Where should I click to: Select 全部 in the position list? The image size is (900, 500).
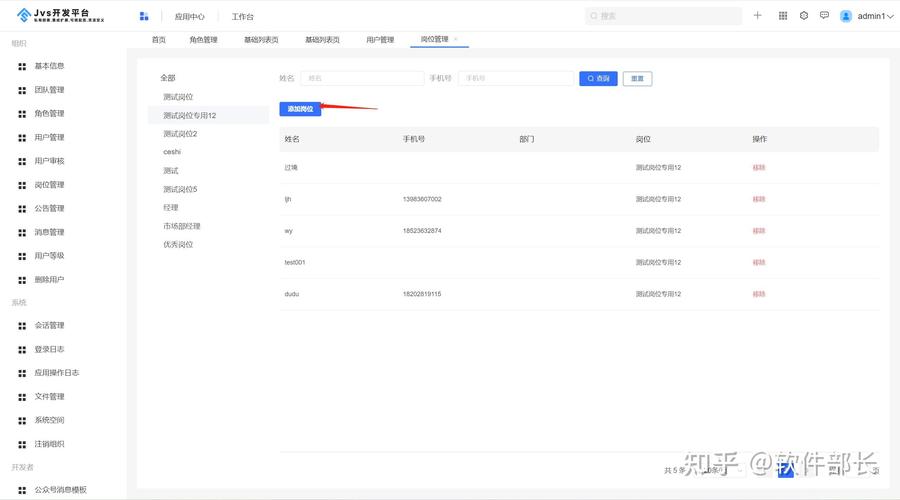(168, 78)
